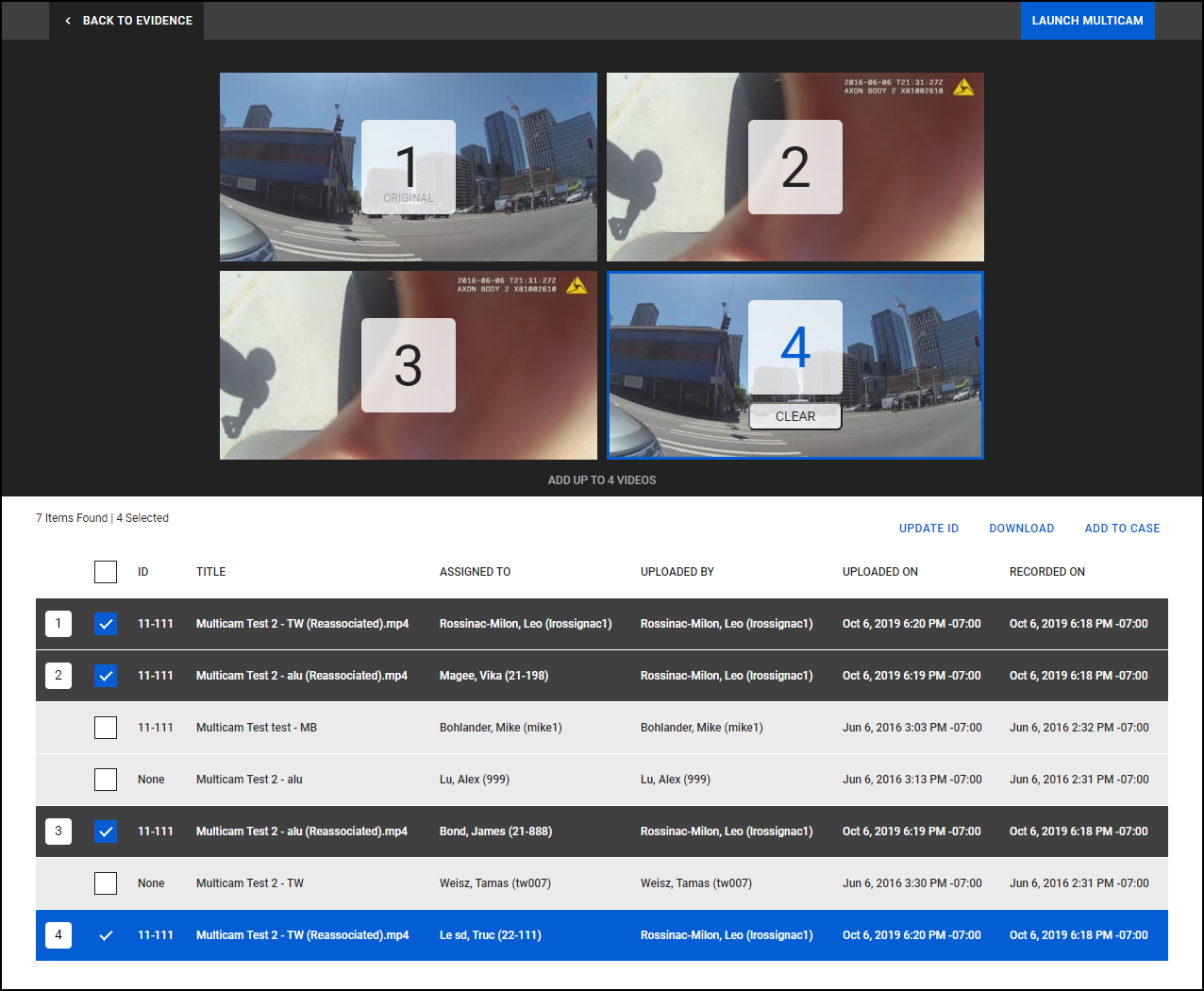Click the number 4 badge on highlighted row

[x=59, y=935]
